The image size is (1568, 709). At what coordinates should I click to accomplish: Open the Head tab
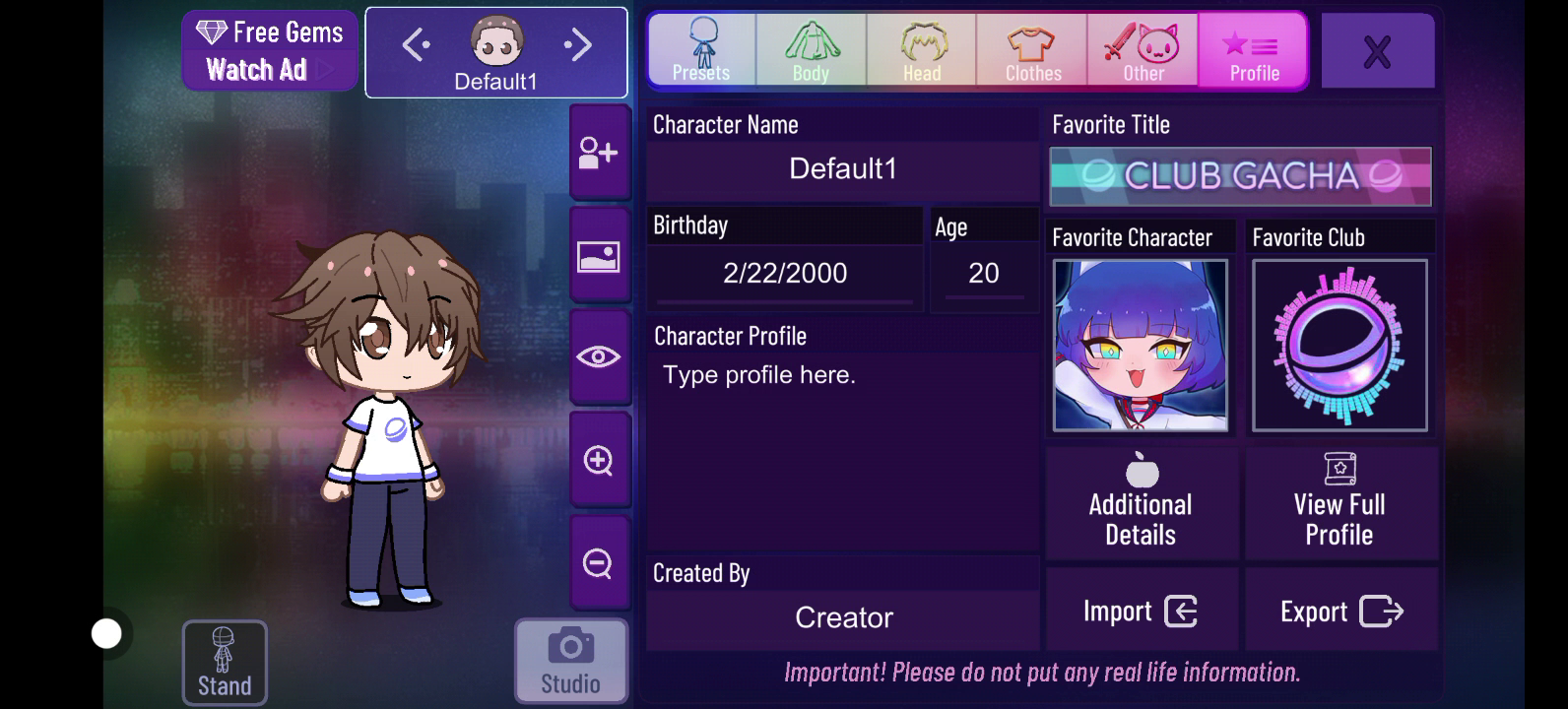pyautogui.click(x=922, y=49)
